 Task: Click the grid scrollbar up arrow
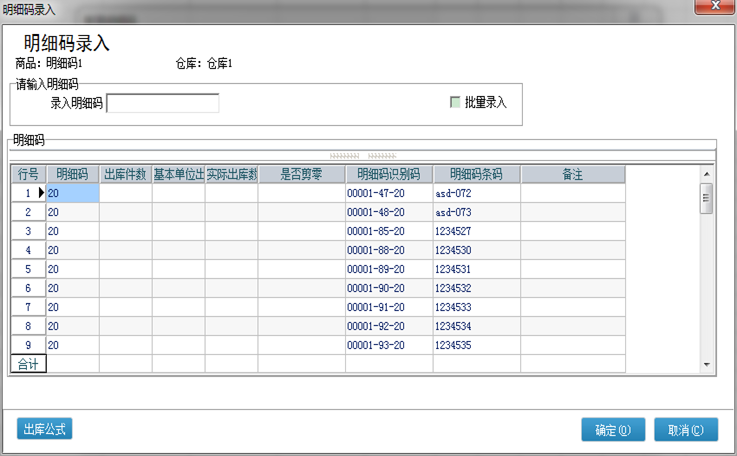click(706, 173)
